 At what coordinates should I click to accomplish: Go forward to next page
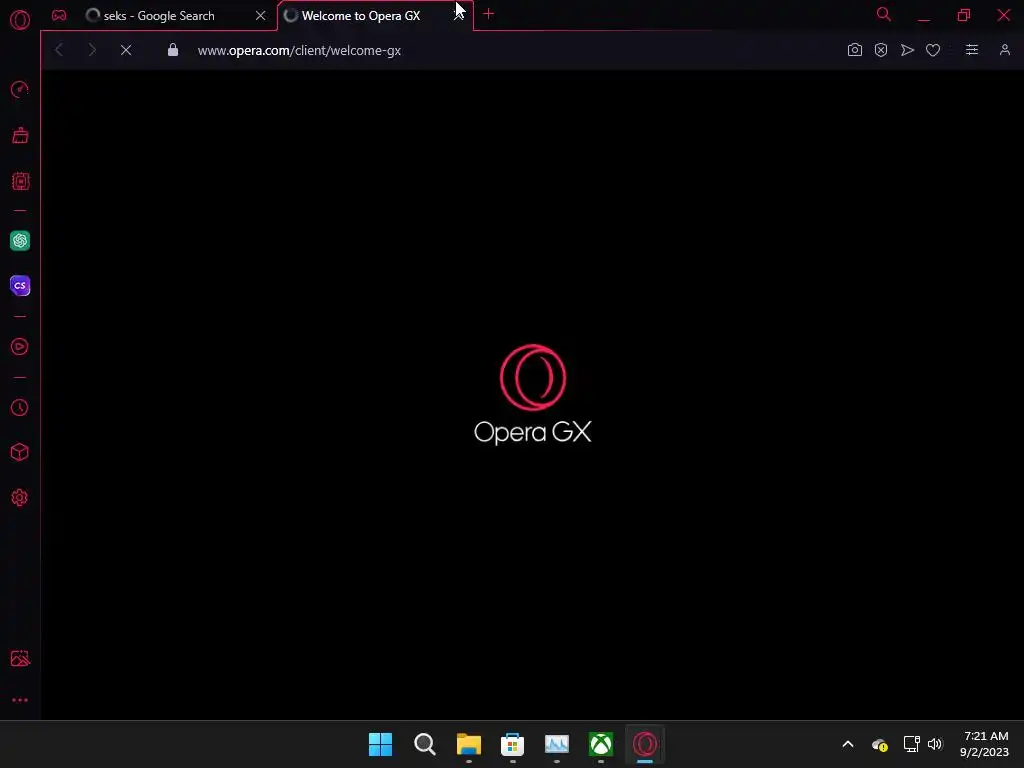tap(92, 50)
